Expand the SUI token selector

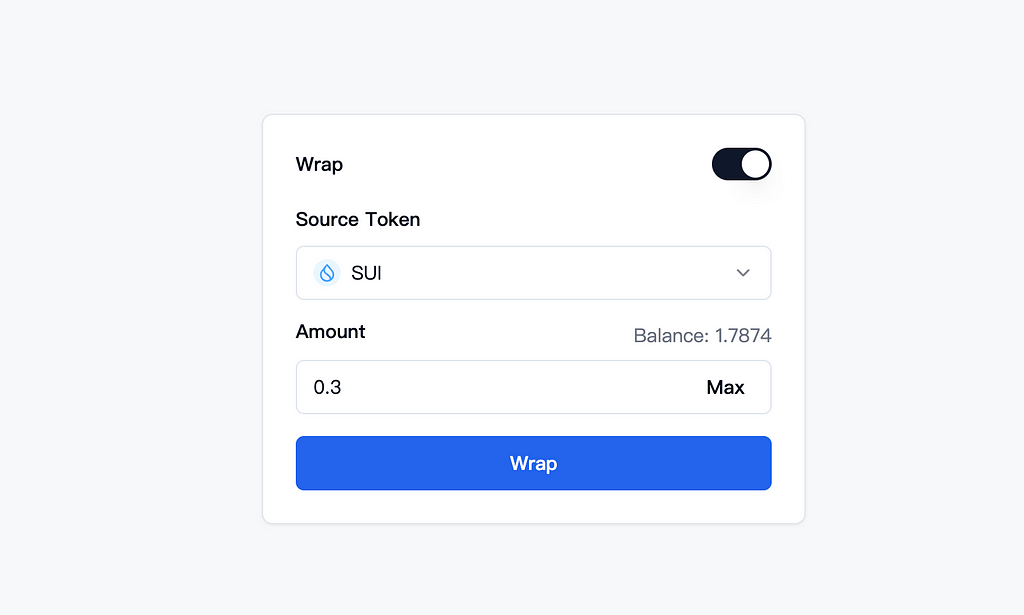[534, 273]
